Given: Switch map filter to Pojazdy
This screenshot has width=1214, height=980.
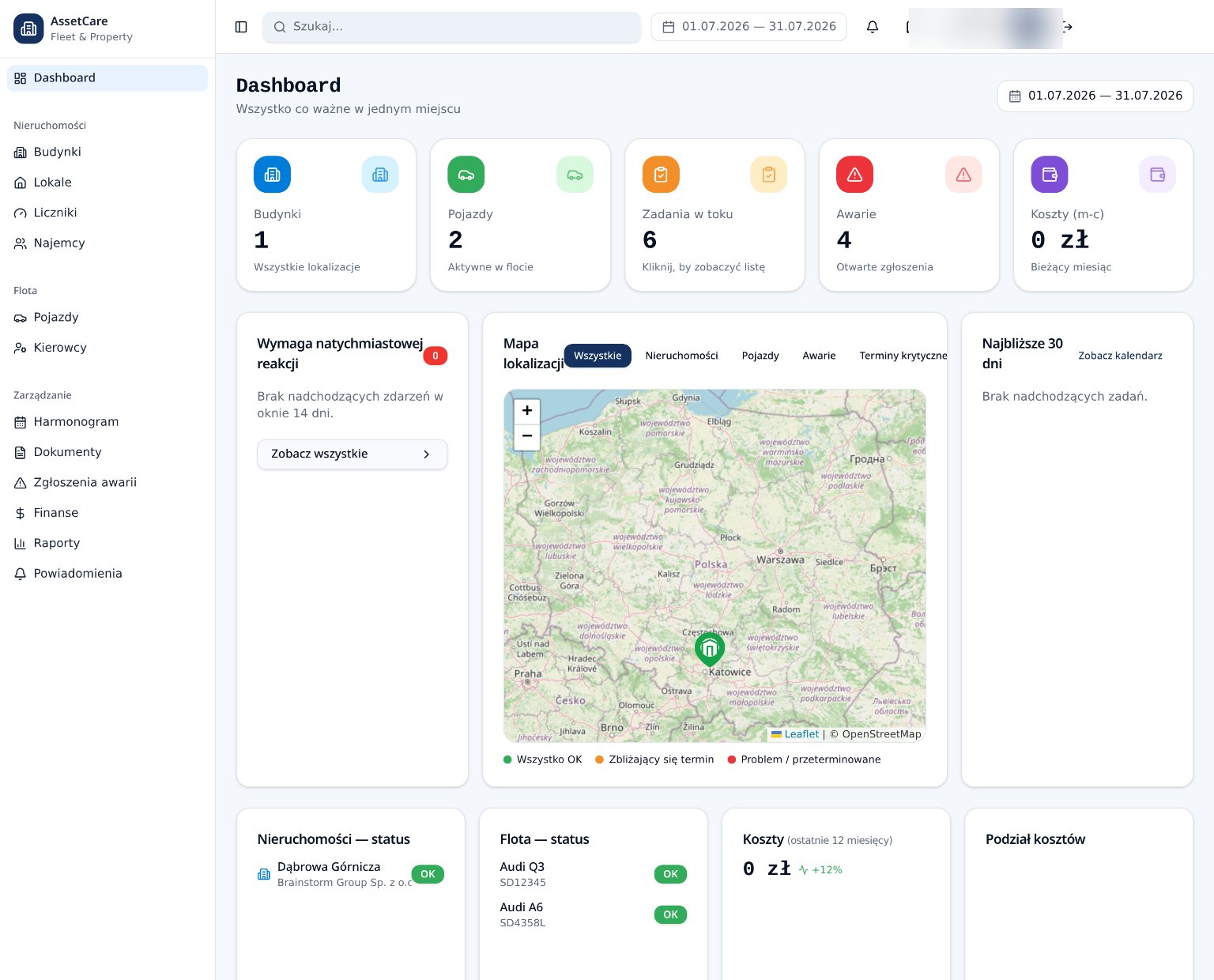Looking at the screenshot, I should coord(760,356).
